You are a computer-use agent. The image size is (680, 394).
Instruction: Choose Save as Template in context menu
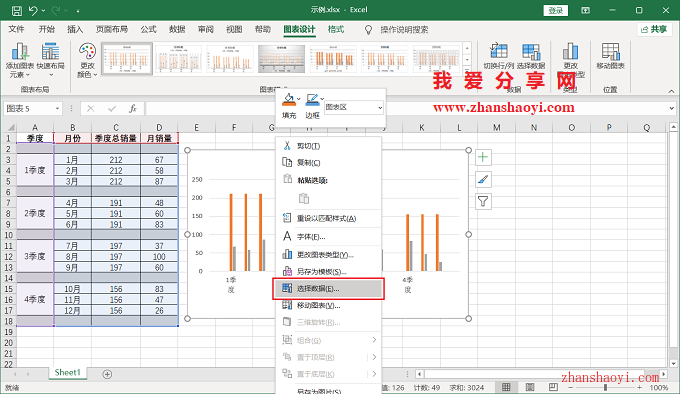point(328,272)
